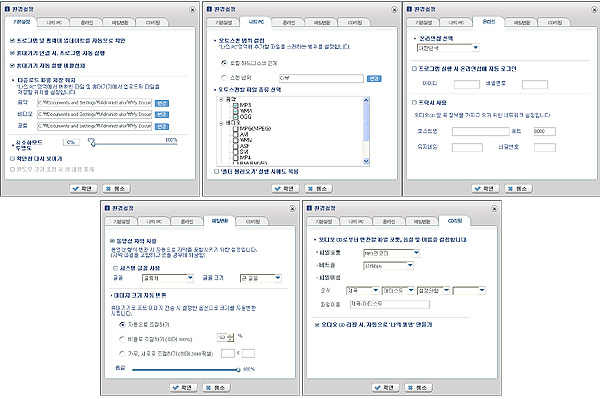The height and width of the screenshot is (399, 600).
Task: Check MP4 in the file type tree
Action: coord(236,158)
